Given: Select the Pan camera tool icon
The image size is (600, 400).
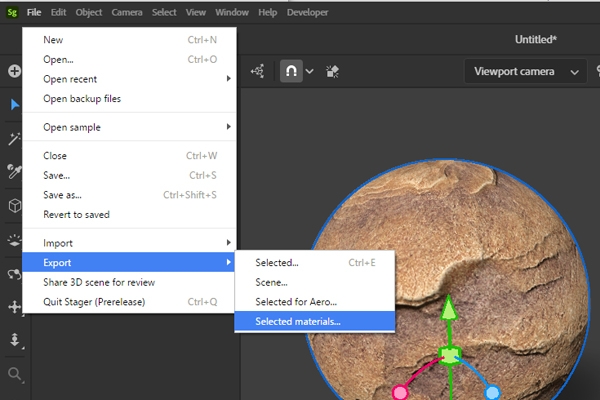Looking at the screenshot, I should point(15,307).
